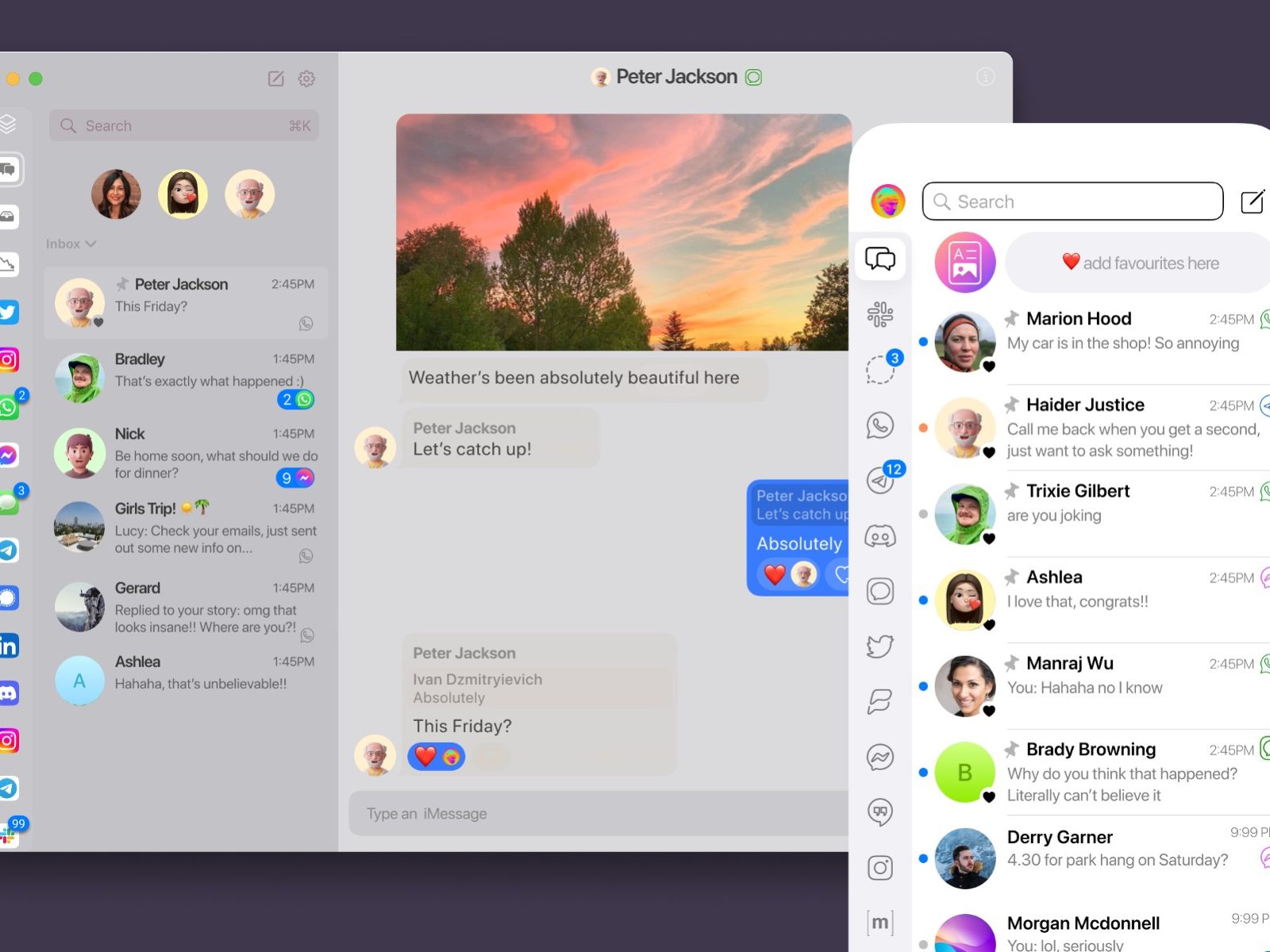The height and width of the screenshot is (952, 1270).
Task: Select Discord icon in mobile sidebar
Action: click(x=879, y=537)
